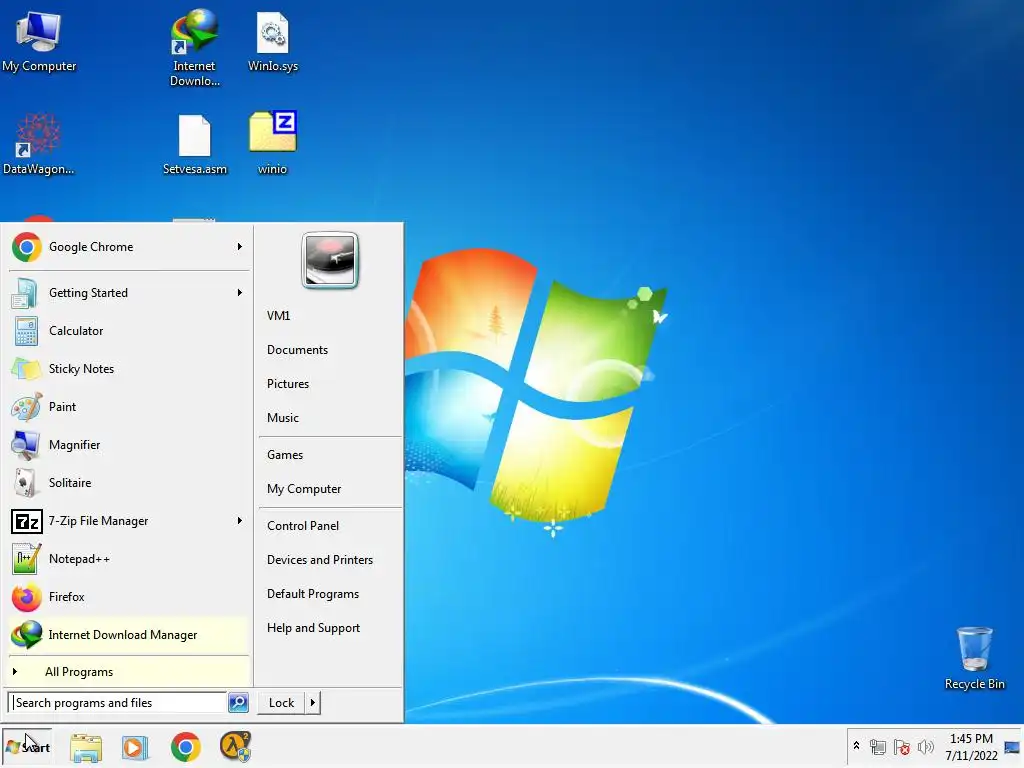Image resolution: width=1024 pixels, height=768 pixels.
Task: Select DataWagon desktop shortcut
Action: click(39, 144)
